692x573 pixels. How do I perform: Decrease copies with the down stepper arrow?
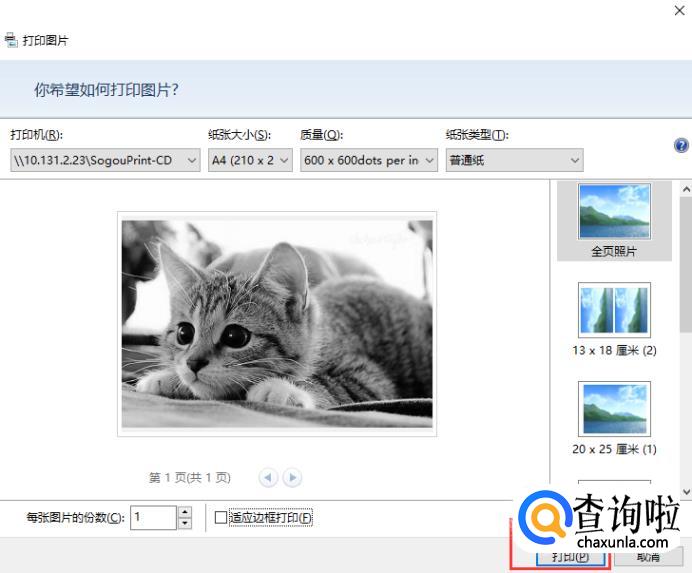(185, 524)
